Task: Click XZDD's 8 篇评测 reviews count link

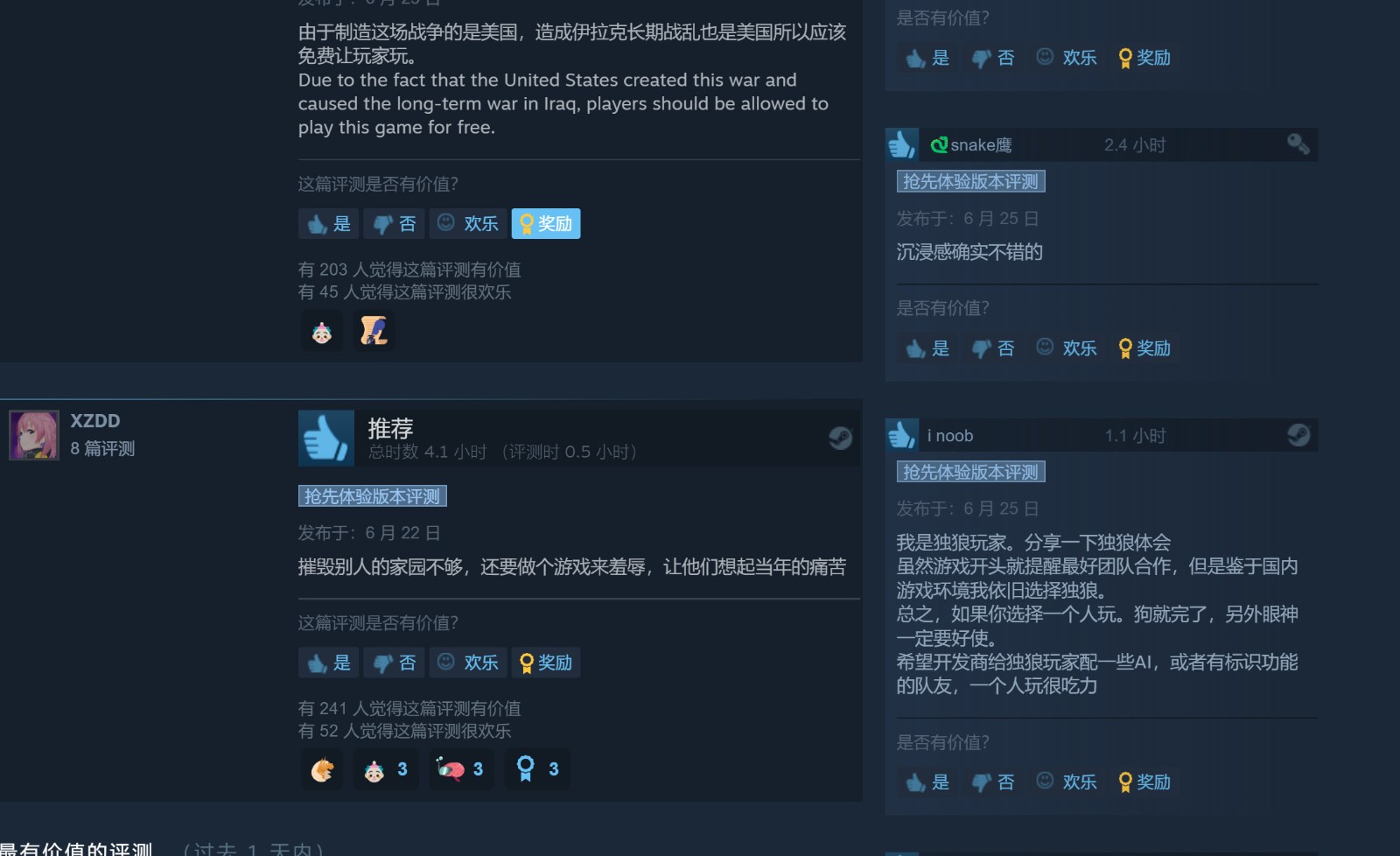Action: (x=102, y=449)
